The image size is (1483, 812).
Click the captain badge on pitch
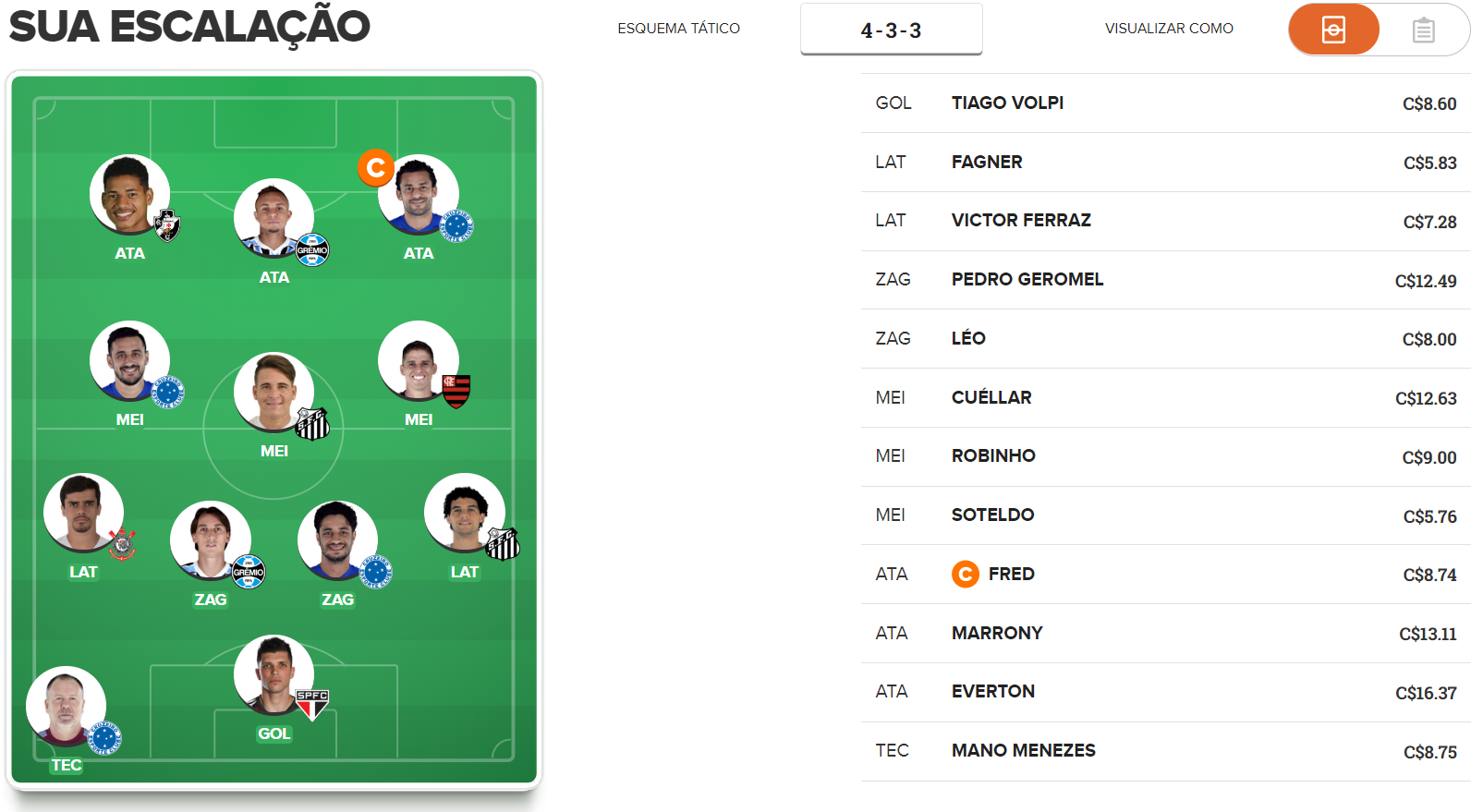pos(376,168)
